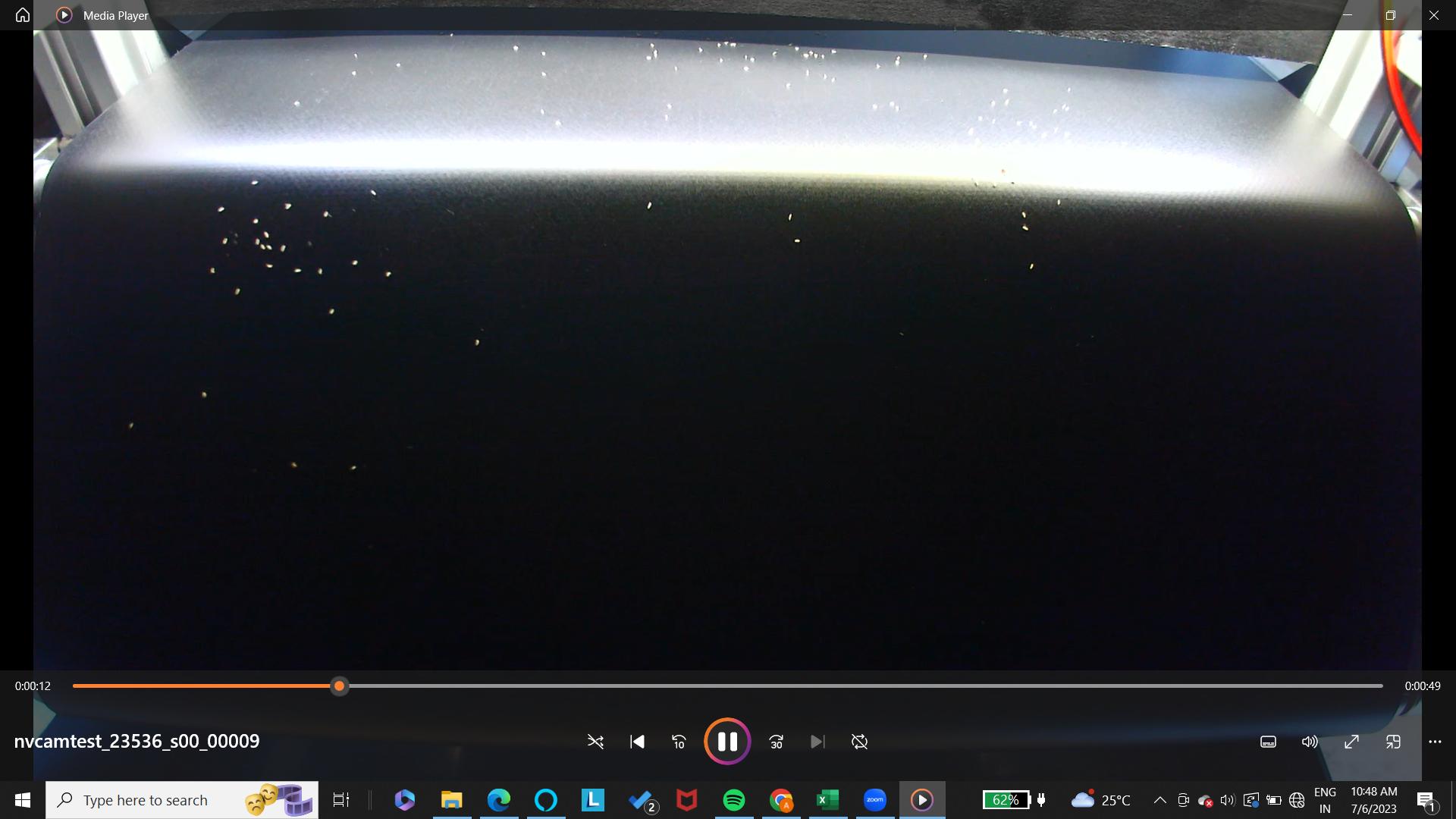1456x819 pixels.
Task: Skip back 10 seconds
Action: point(679,742)
